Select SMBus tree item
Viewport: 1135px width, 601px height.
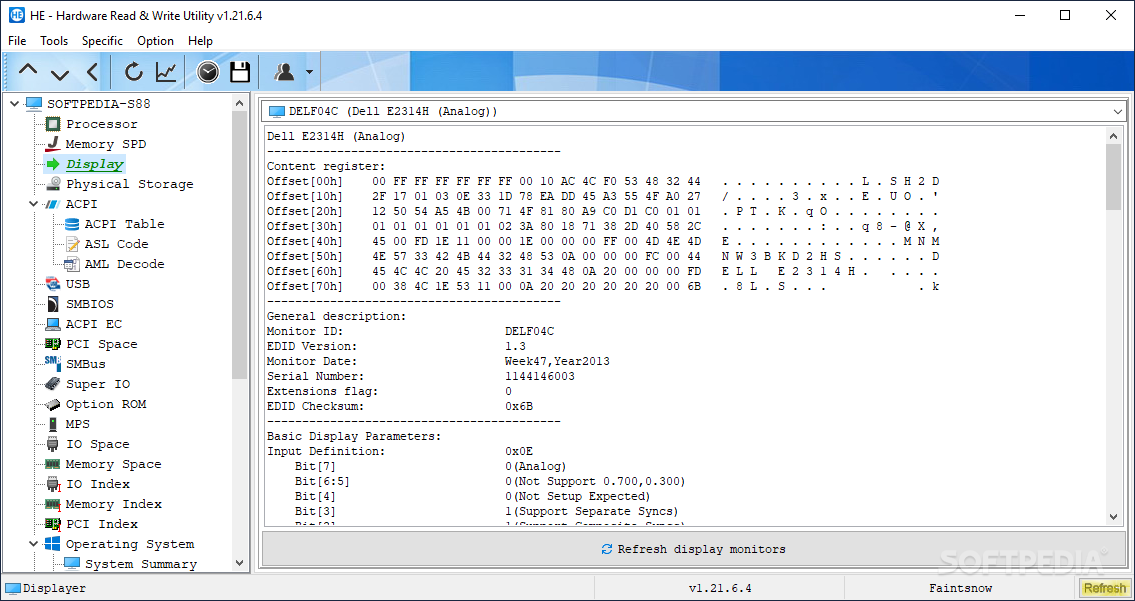point(86,364)
